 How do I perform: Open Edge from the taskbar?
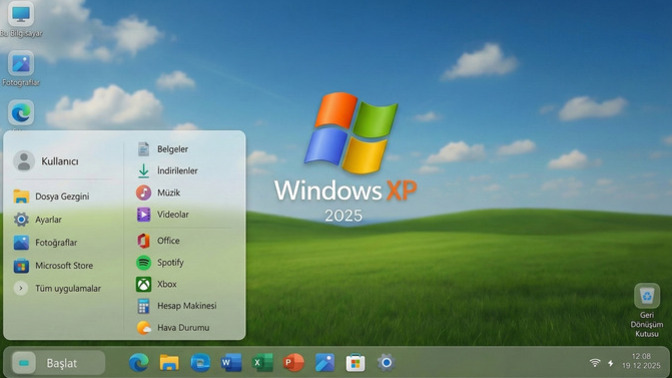[139, 363]
